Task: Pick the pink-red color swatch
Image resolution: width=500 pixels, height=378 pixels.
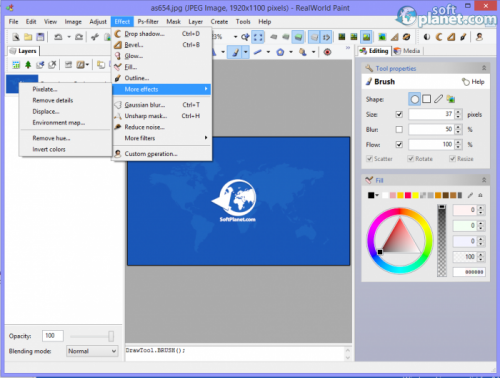Action: click(408, 195)
